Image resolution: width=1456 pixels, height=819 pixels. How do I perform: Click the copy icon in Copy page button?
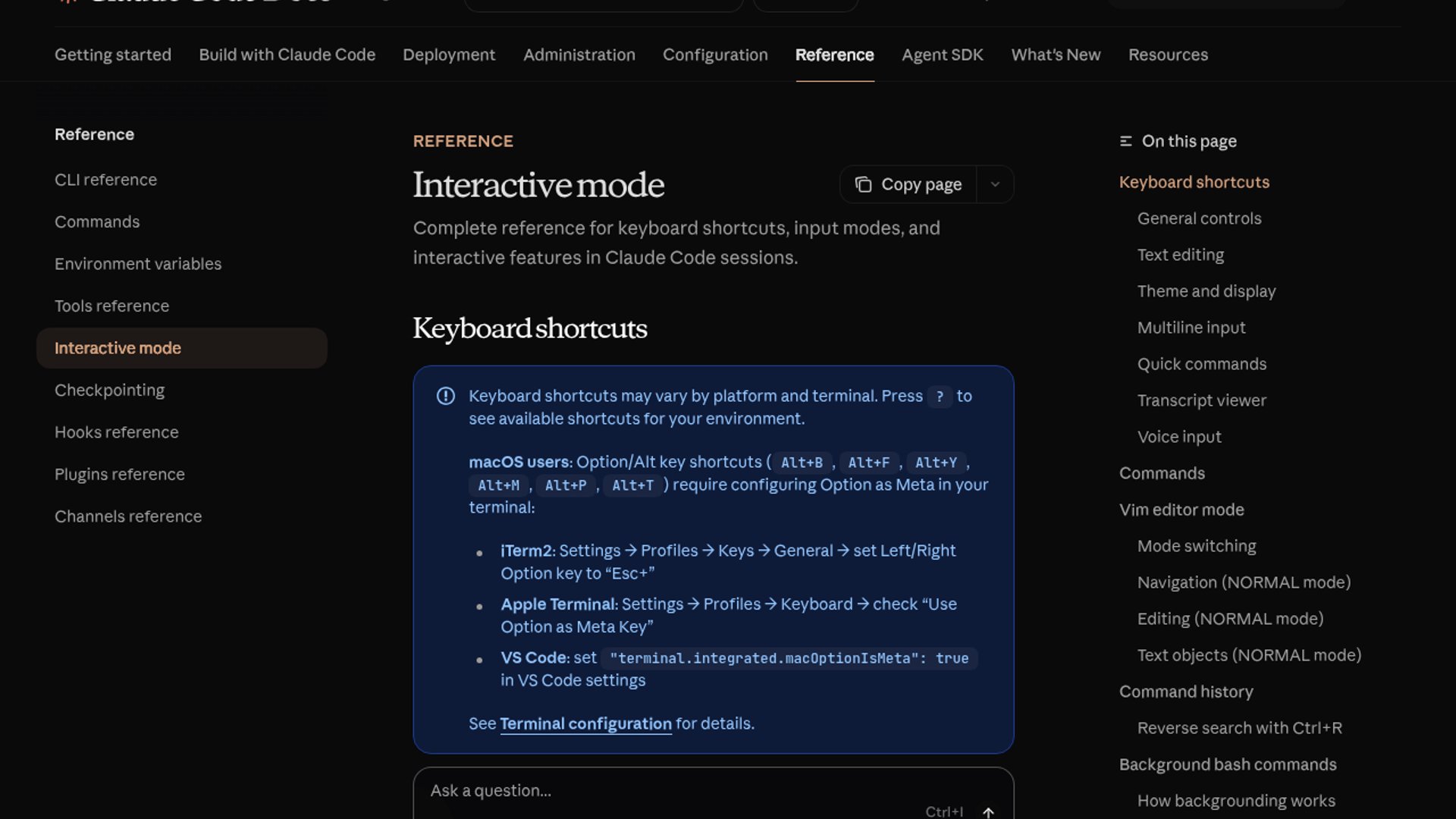(x=863, y=184)
